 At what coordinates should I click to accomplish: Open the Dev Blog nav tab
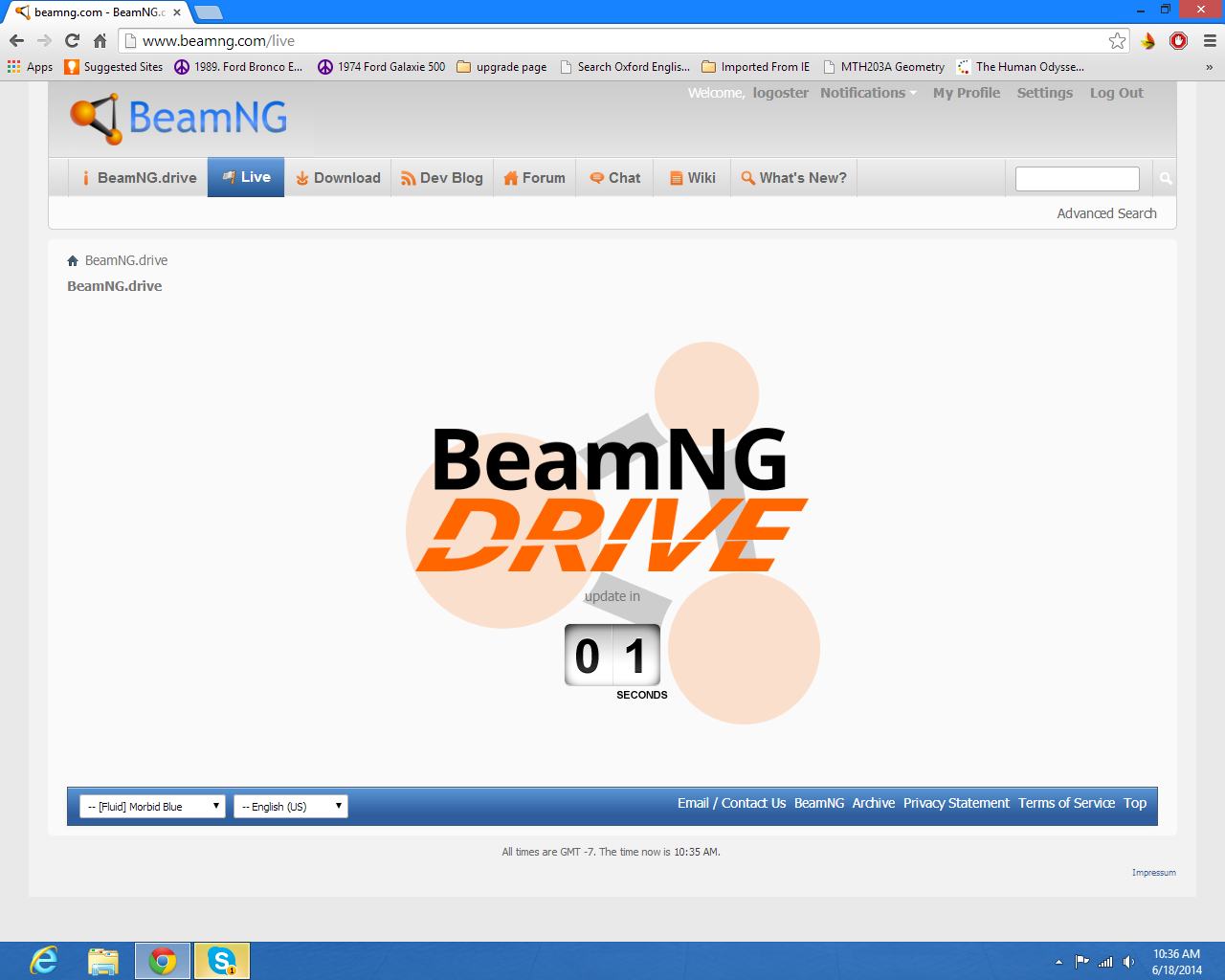click(x=442, y=178)
